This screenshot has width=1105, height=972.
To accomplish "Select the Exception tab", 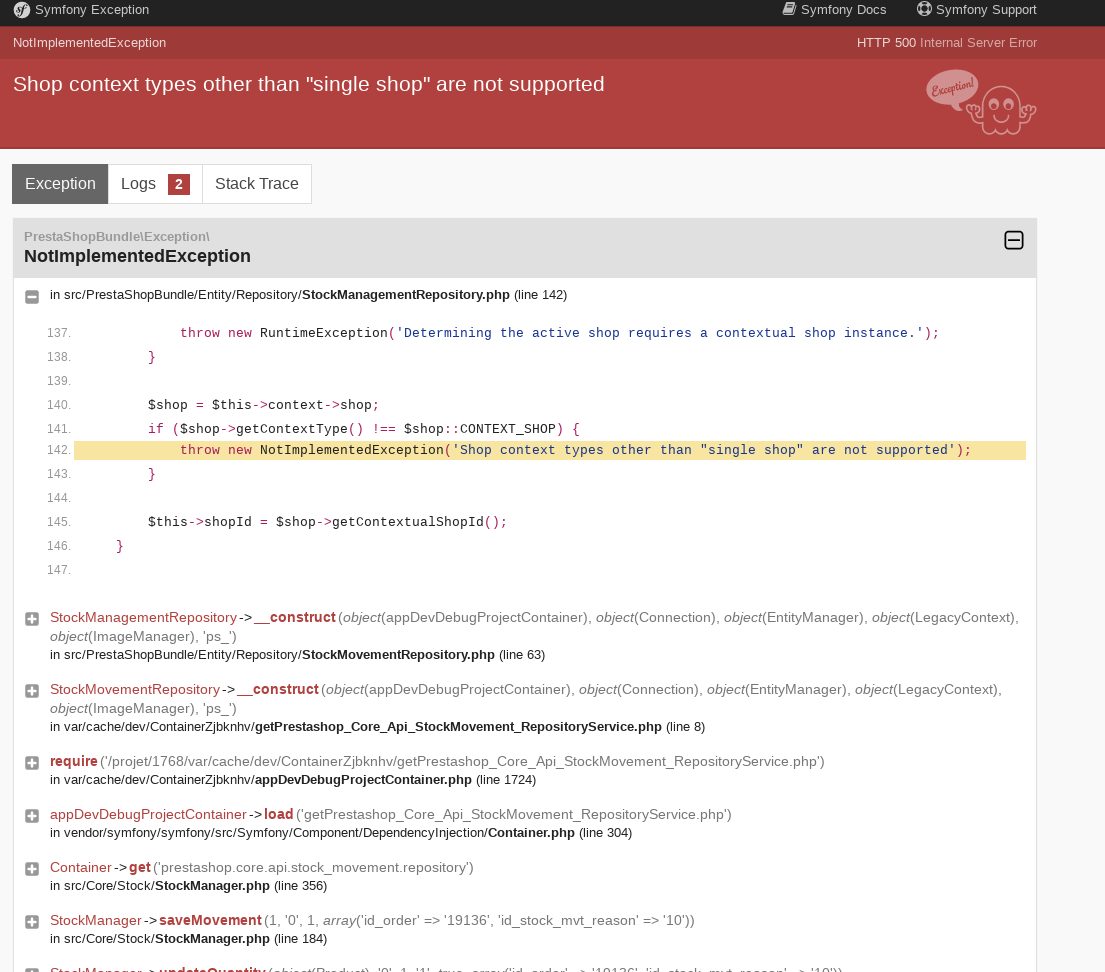I will [x=59, y=183].
